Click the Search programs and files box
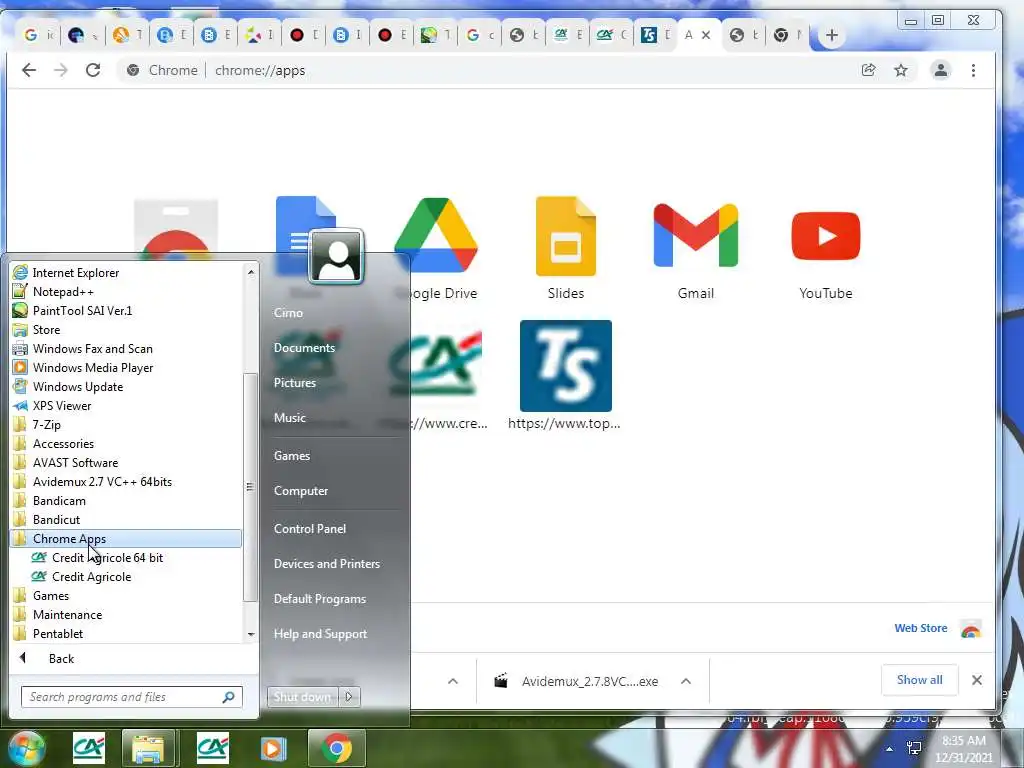 (x=131, y=697)
